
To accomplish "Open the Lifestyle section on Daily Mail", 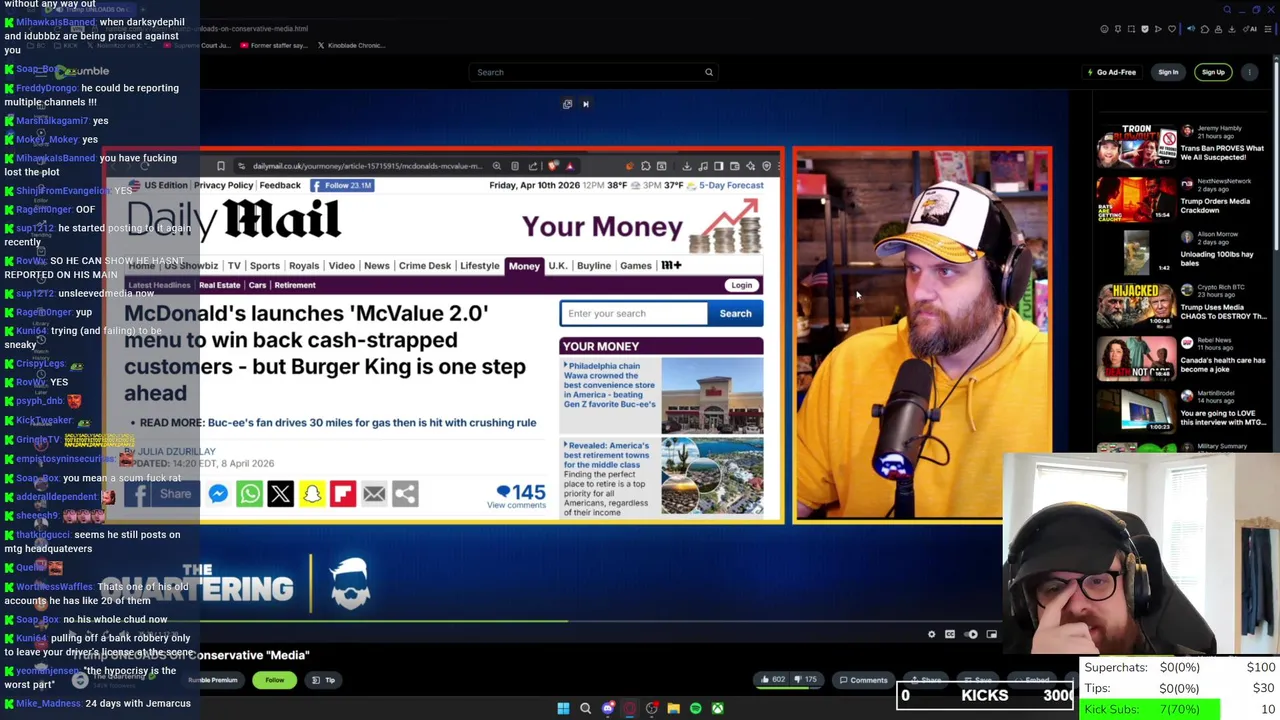I will pos(479,266).
